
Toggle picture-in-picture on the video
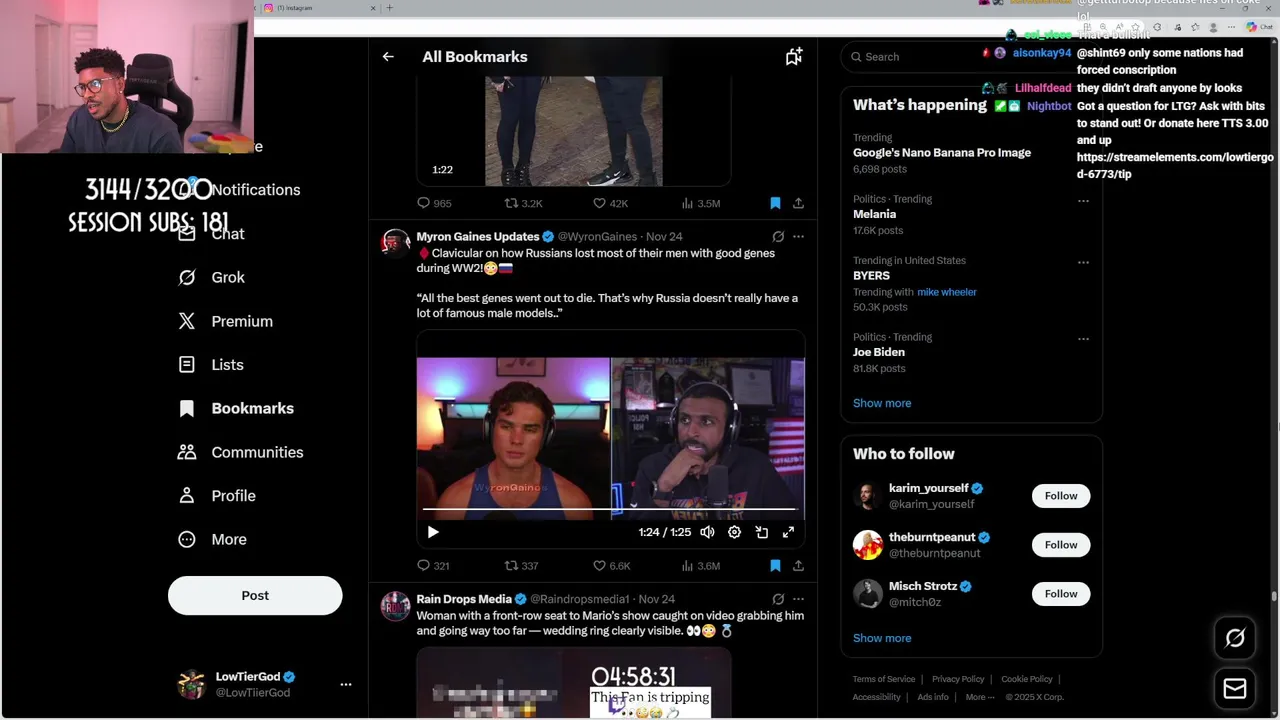pos(761,532)
